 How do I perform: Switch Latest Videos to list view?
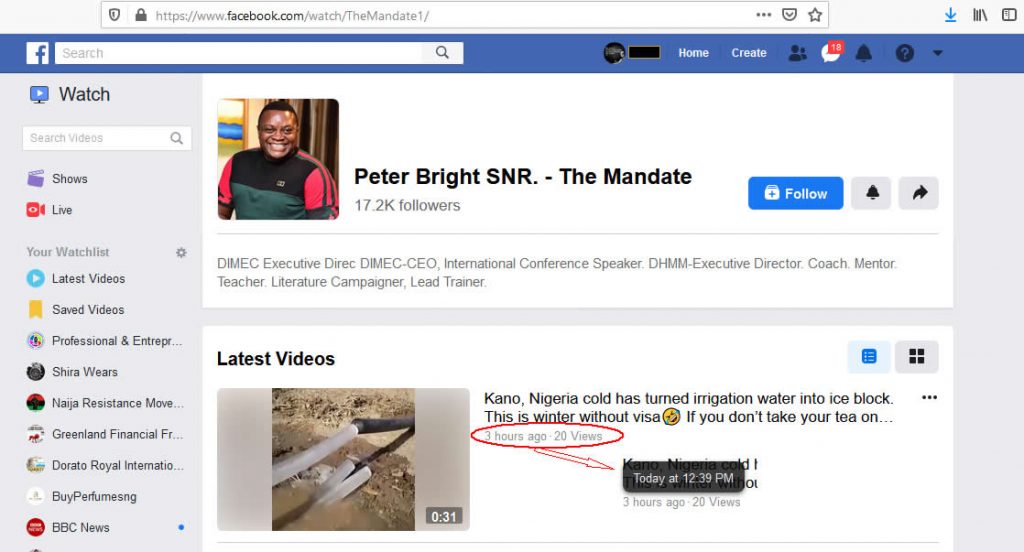[869, 357]
